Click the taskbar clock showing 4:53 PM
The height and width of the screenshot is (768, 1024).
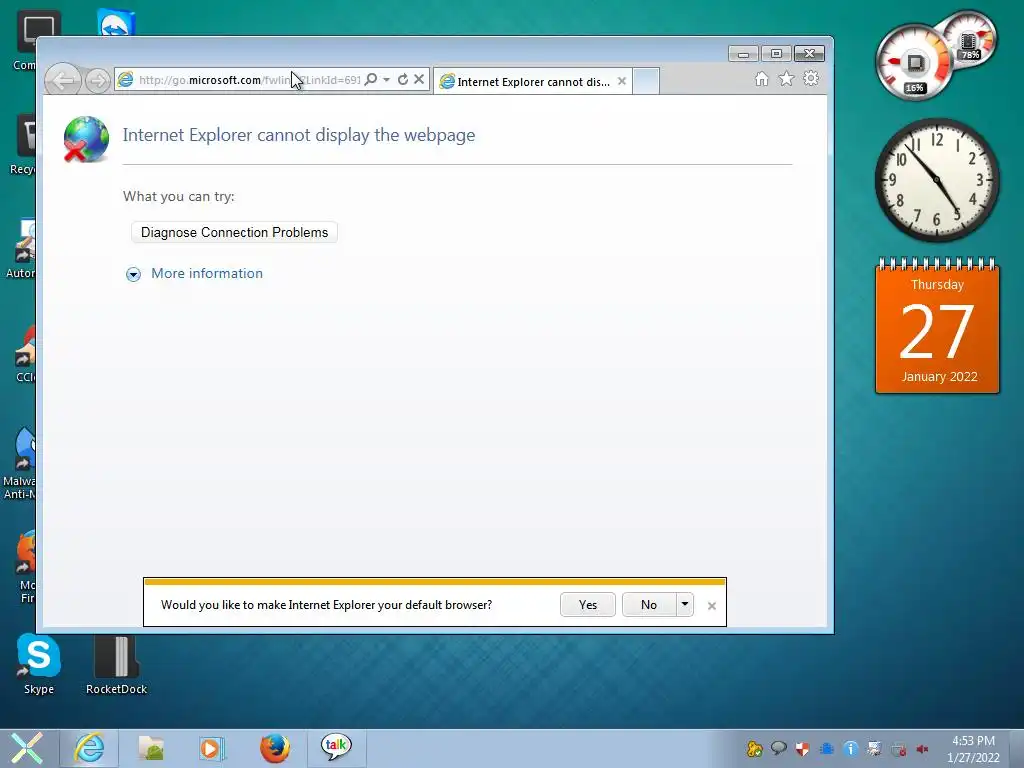973,749
